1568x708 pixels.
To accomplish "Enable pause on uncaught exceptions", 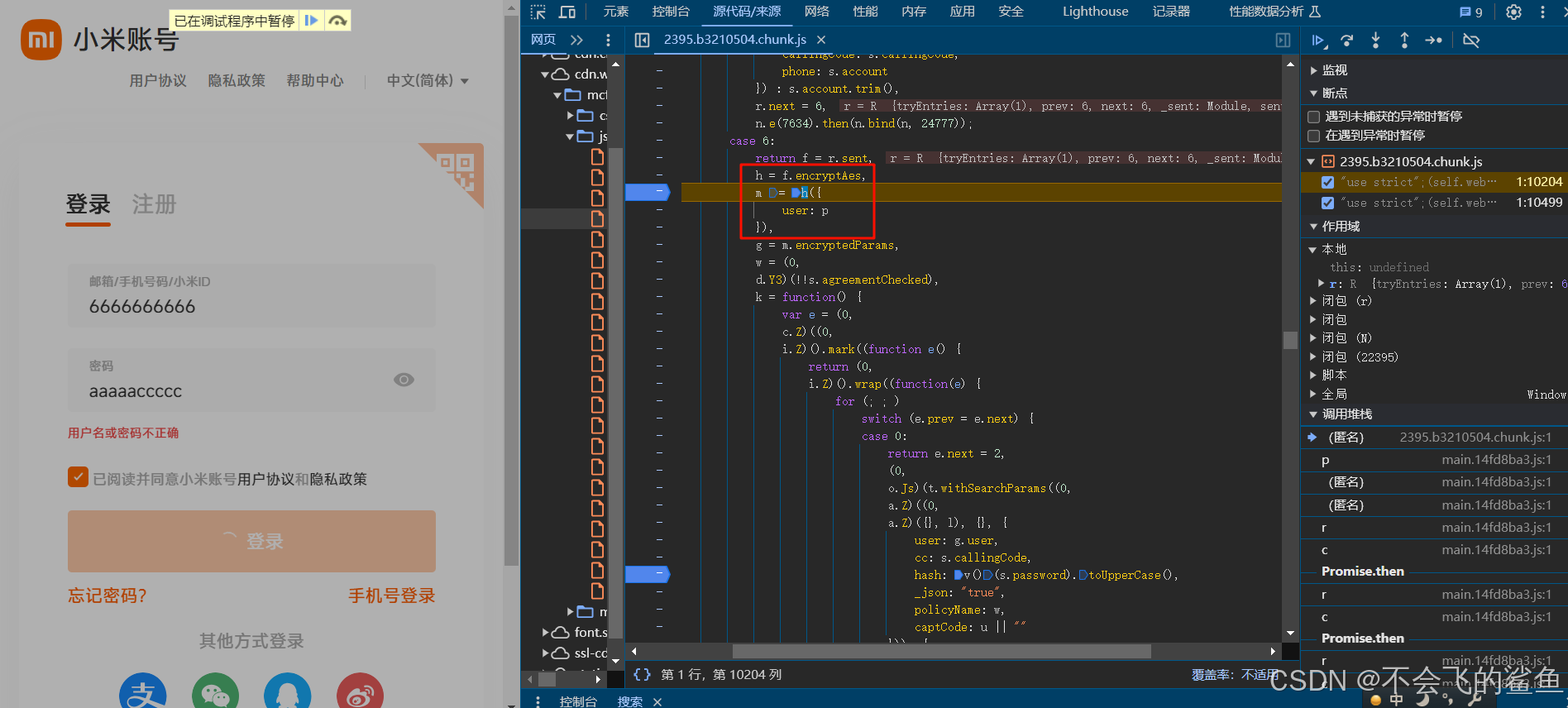I will click(x=1313, y=117).
